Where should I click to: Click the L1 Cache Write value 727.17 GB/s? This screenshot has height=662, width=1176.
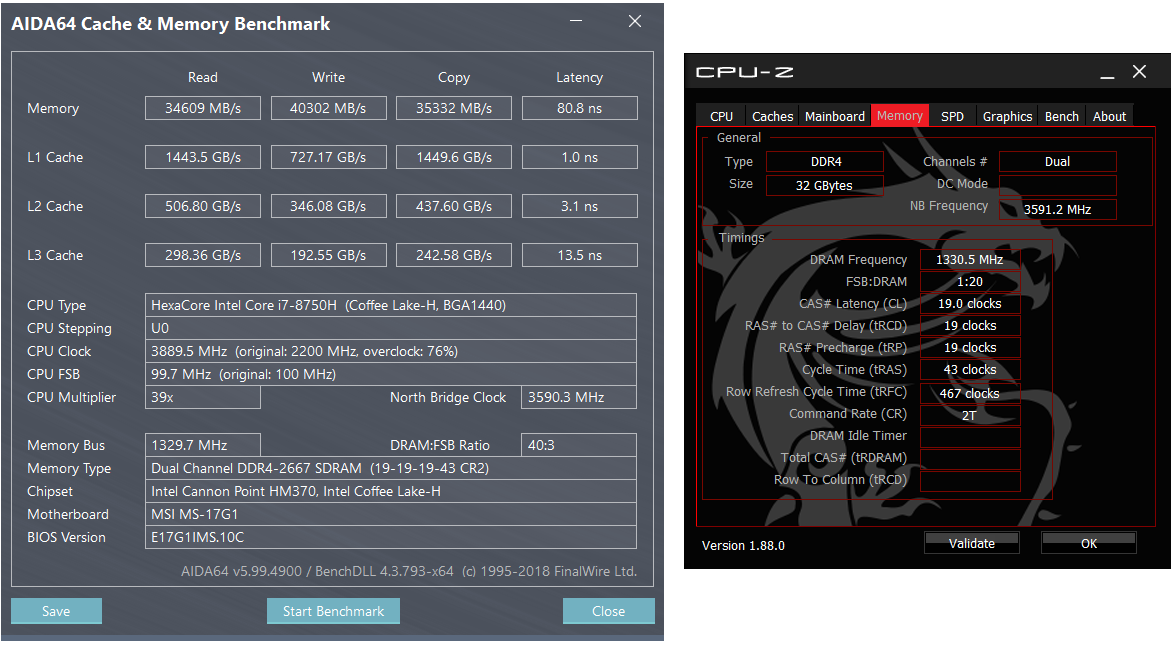[x=328, y=157]
